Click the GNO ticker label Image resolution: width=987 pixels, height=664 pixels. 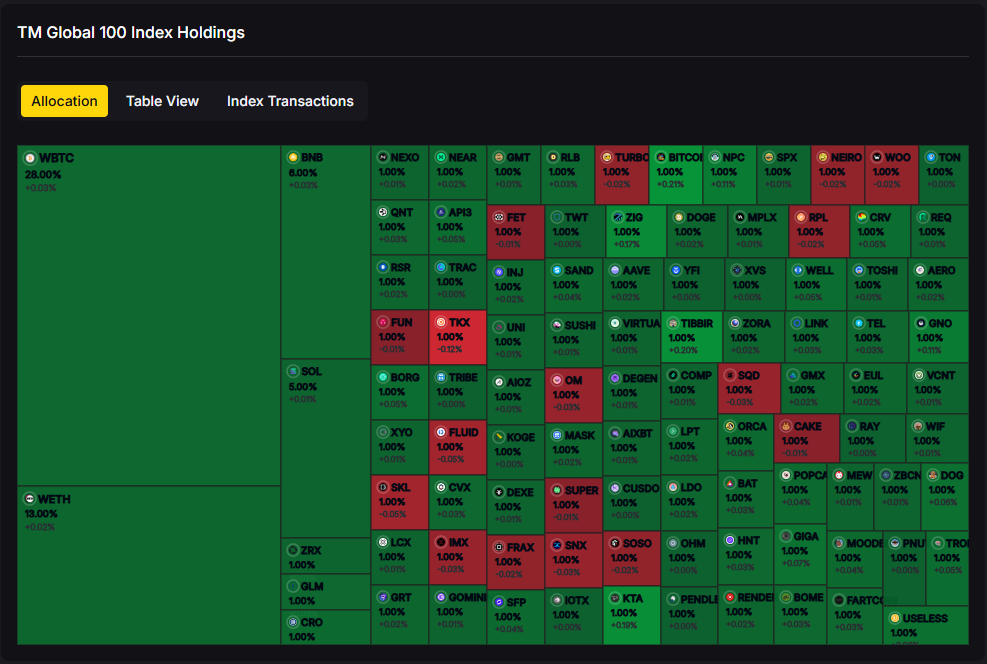click(940, 324)
